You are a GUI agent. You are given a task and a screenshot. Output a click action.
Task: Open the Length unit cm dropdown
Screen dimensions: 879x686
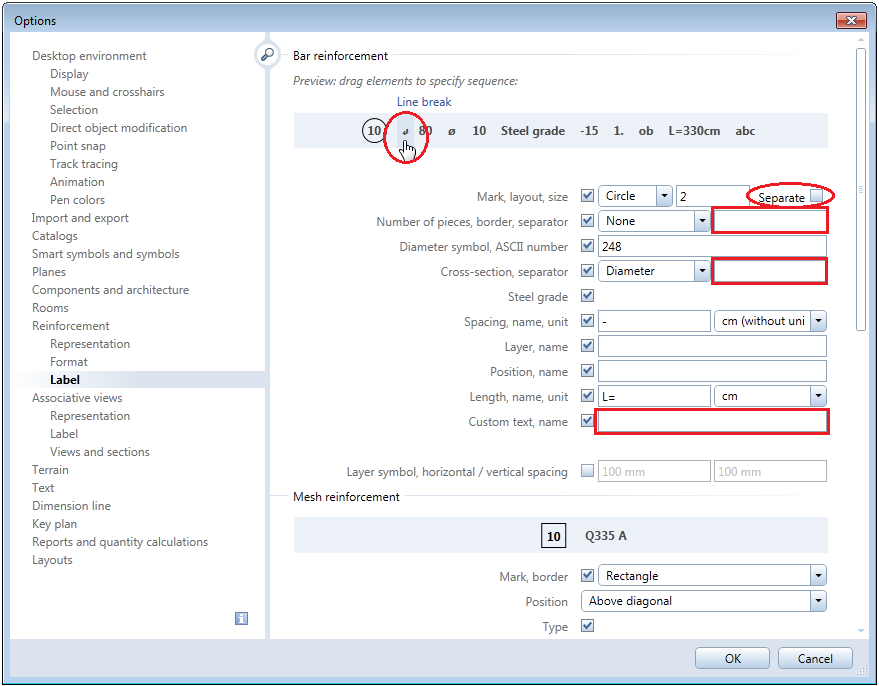(818, 396)
